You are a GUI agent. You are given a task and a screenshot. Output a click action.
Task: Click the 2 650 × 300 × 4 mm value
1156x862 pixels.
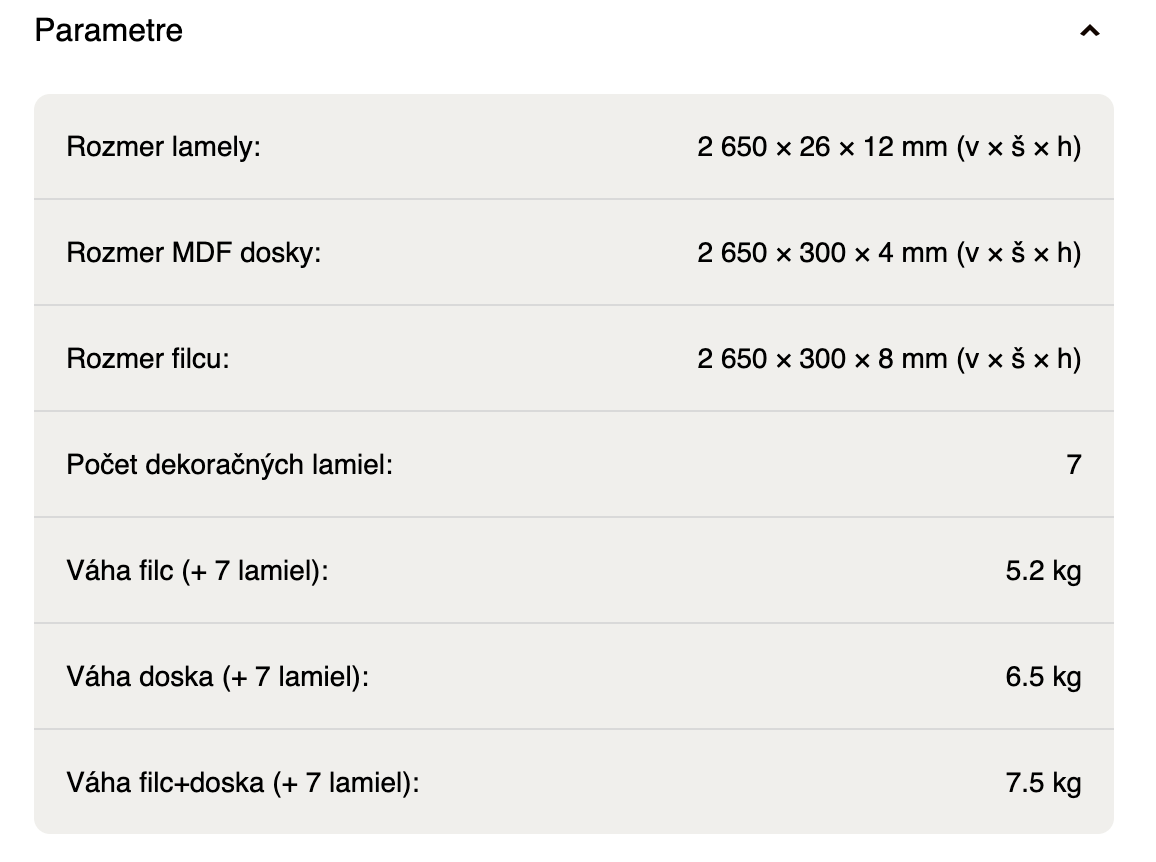(822, 253)
